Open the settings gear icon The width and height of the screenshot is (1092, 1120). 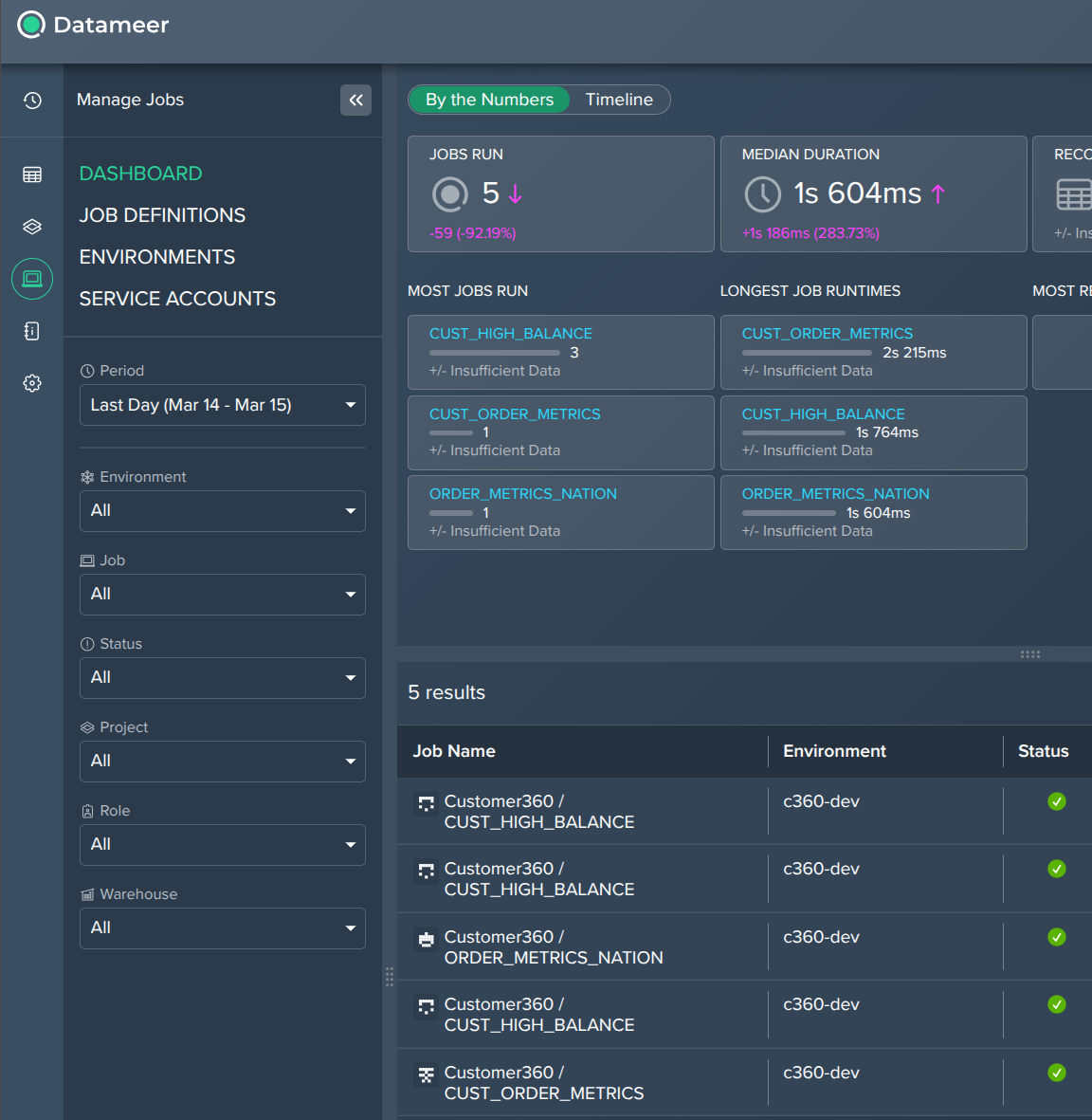click(32, 383)
